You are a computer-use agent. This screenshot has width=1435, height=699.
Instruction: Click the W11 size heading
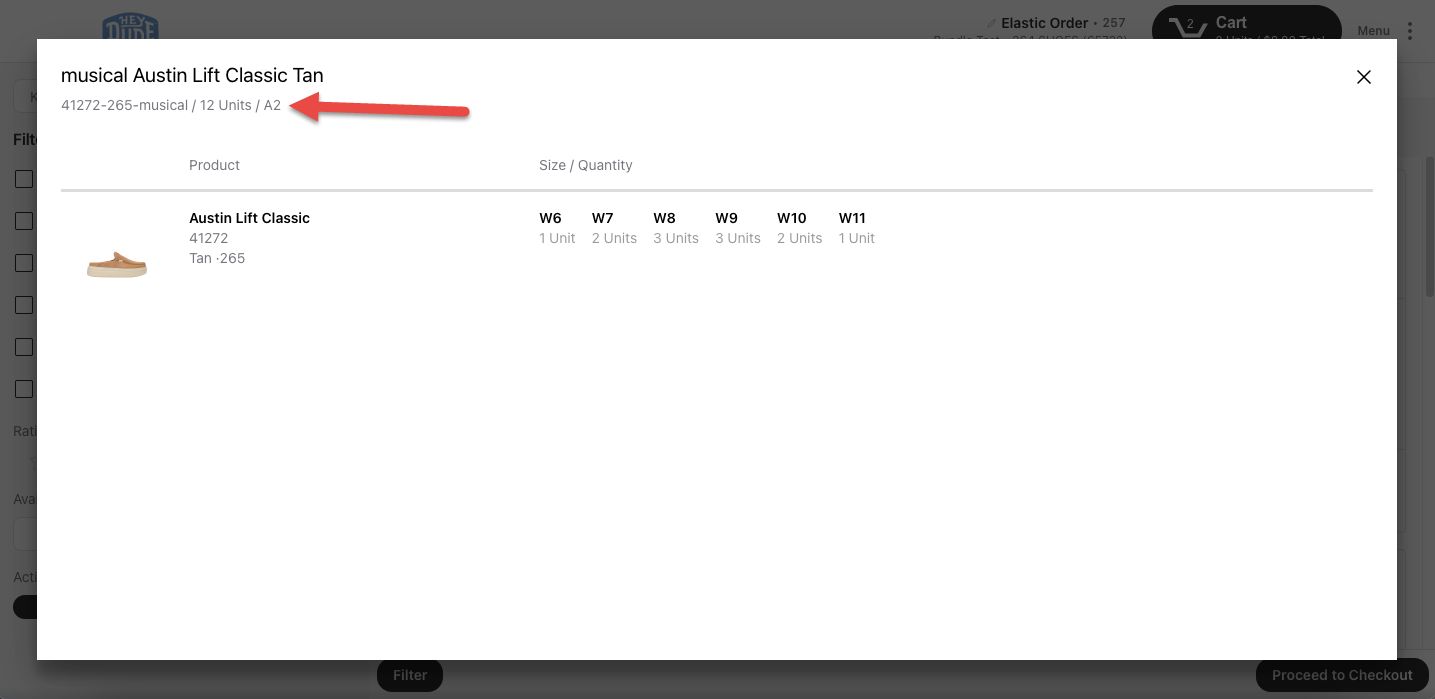pyautogui.click(x=851, y=218)
